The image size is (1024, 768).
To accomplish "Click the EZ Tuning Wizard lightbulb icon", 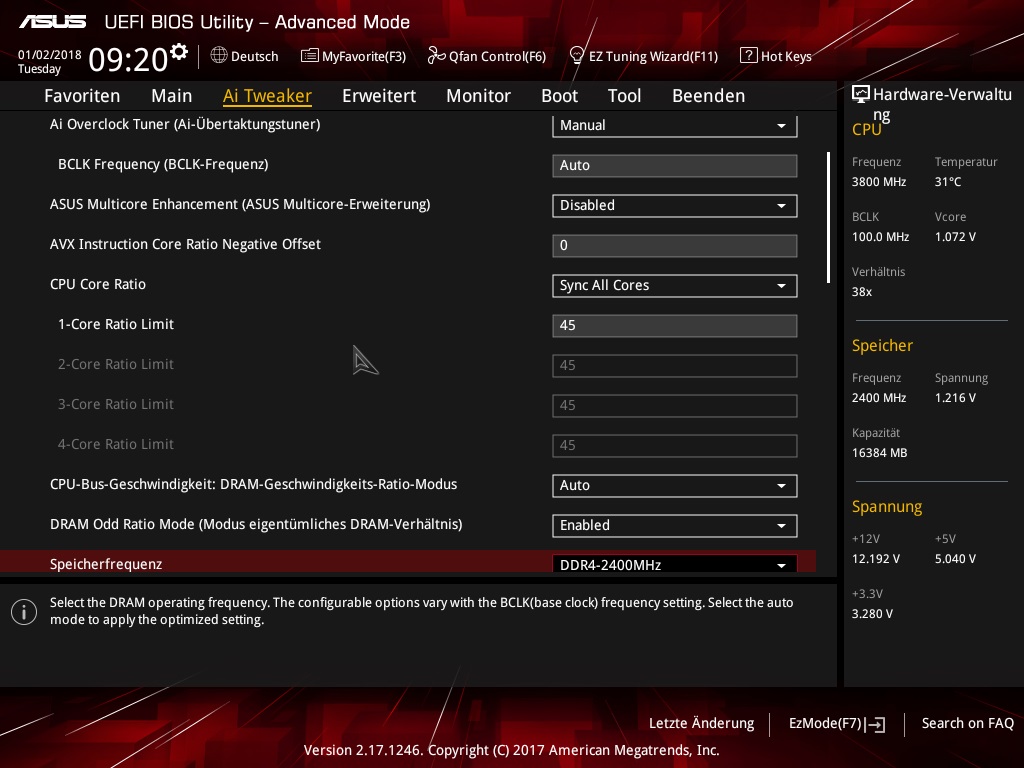I will (x=577, y=55).
